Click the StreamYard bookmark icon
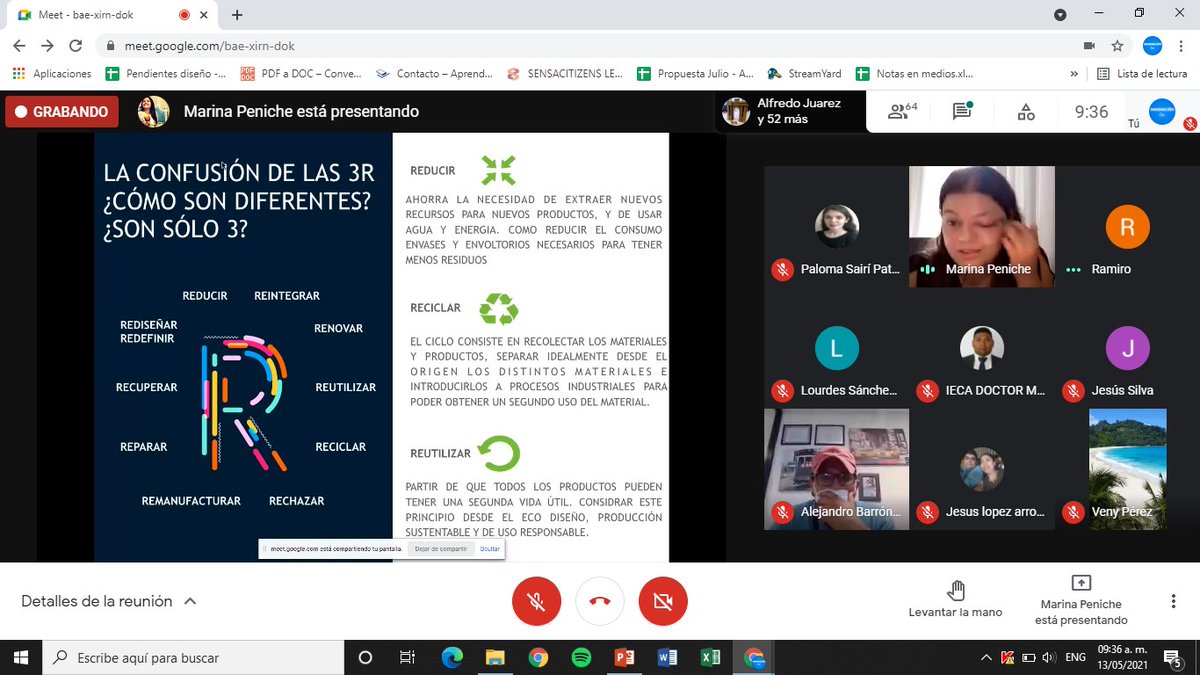The height and width of the screenshot is (675, 1200). (772, 73)
